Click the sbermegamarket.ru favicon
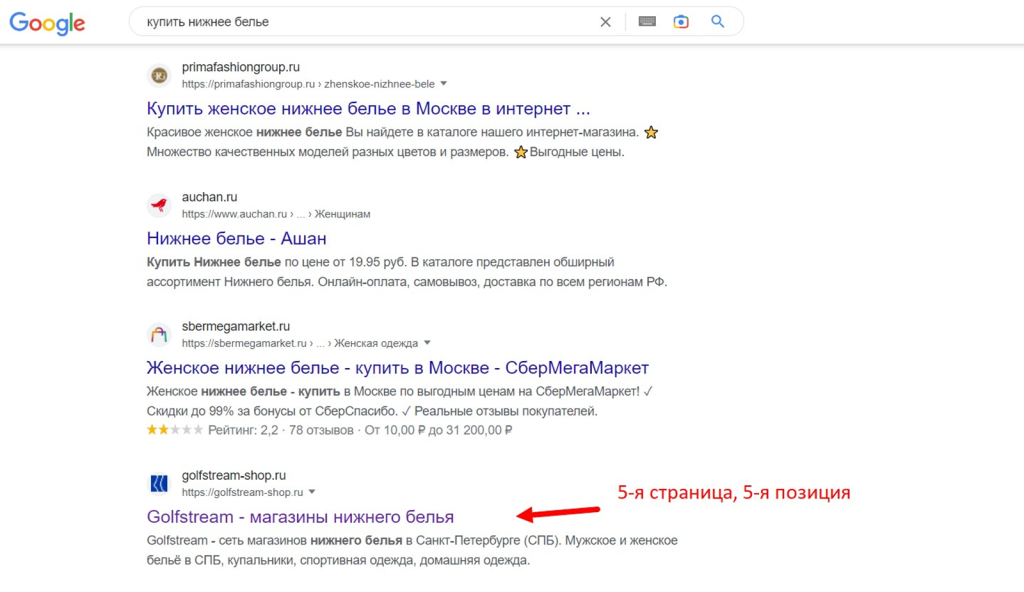Viewport: 1024px width, 592px height. 159,335
